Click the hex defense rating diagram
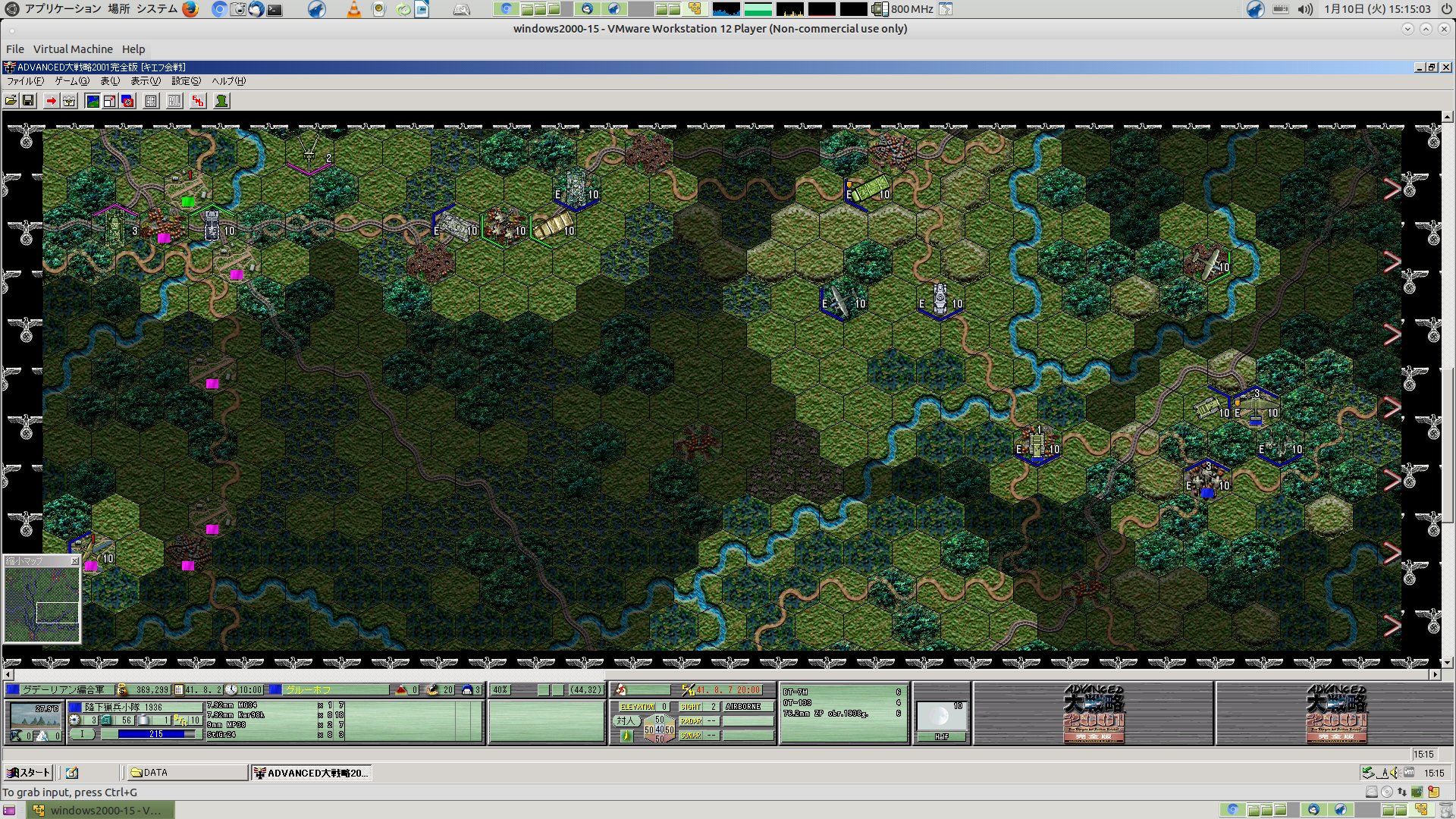The width and height of the screenshot is (1456, 819). click(659, 728)
